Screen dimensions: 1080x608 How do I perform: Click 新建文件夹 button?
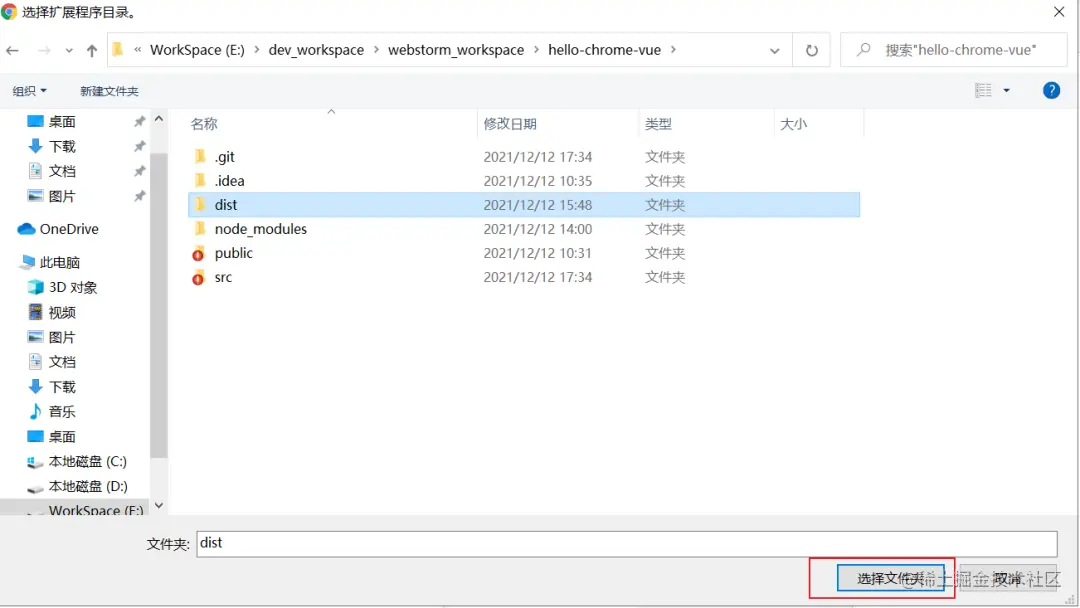pyautogui.click(x=109, y=91)
